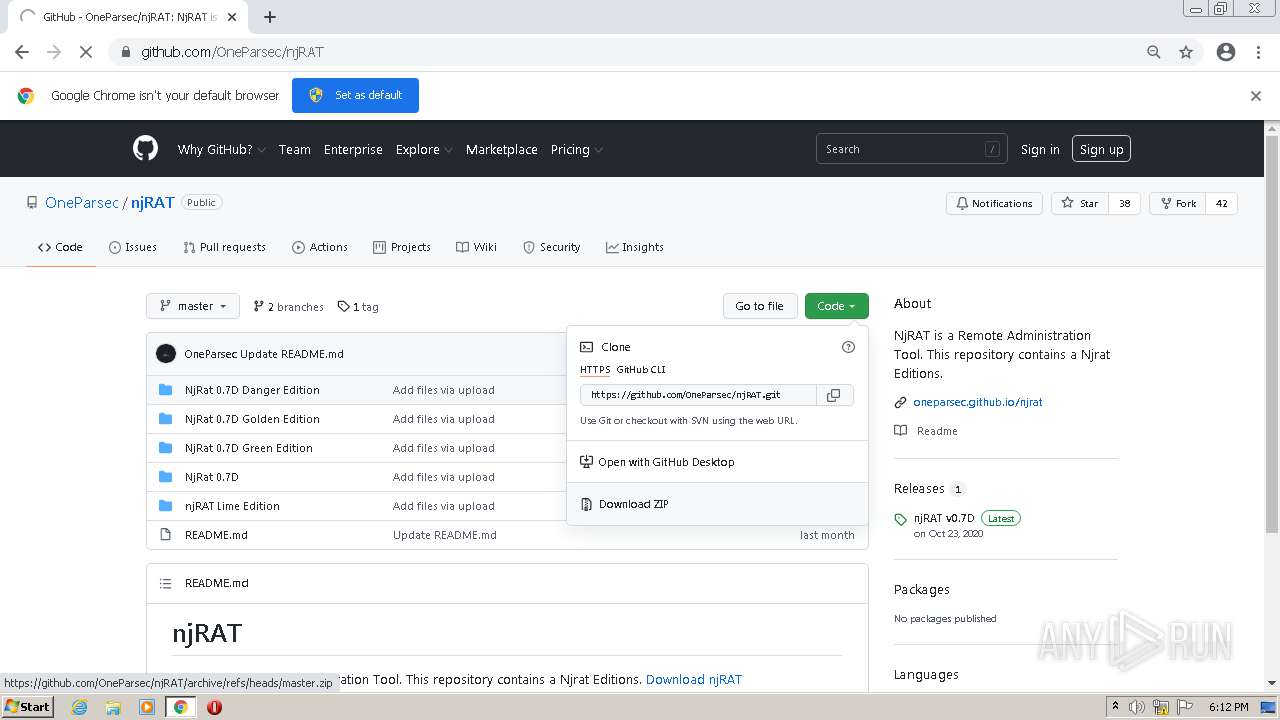Expand the Explore menu
The image size is (1280, 720).
pyautogui.click(x=423, y=149)
